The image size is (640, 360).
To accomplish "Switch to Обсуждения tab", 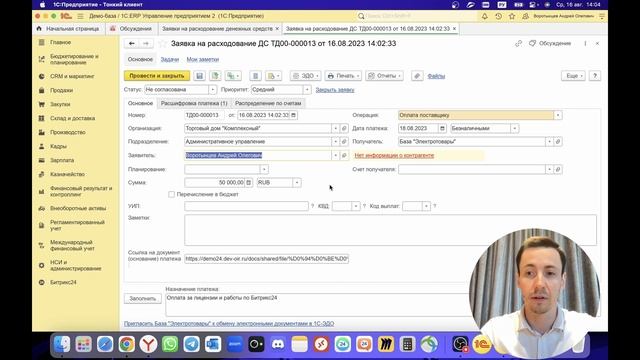I will click(131, 29).
